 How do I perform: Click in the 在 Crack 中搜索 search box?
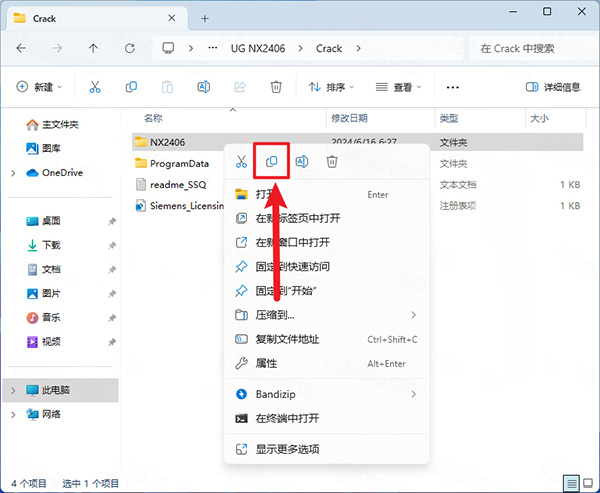(x=534, y=48)
